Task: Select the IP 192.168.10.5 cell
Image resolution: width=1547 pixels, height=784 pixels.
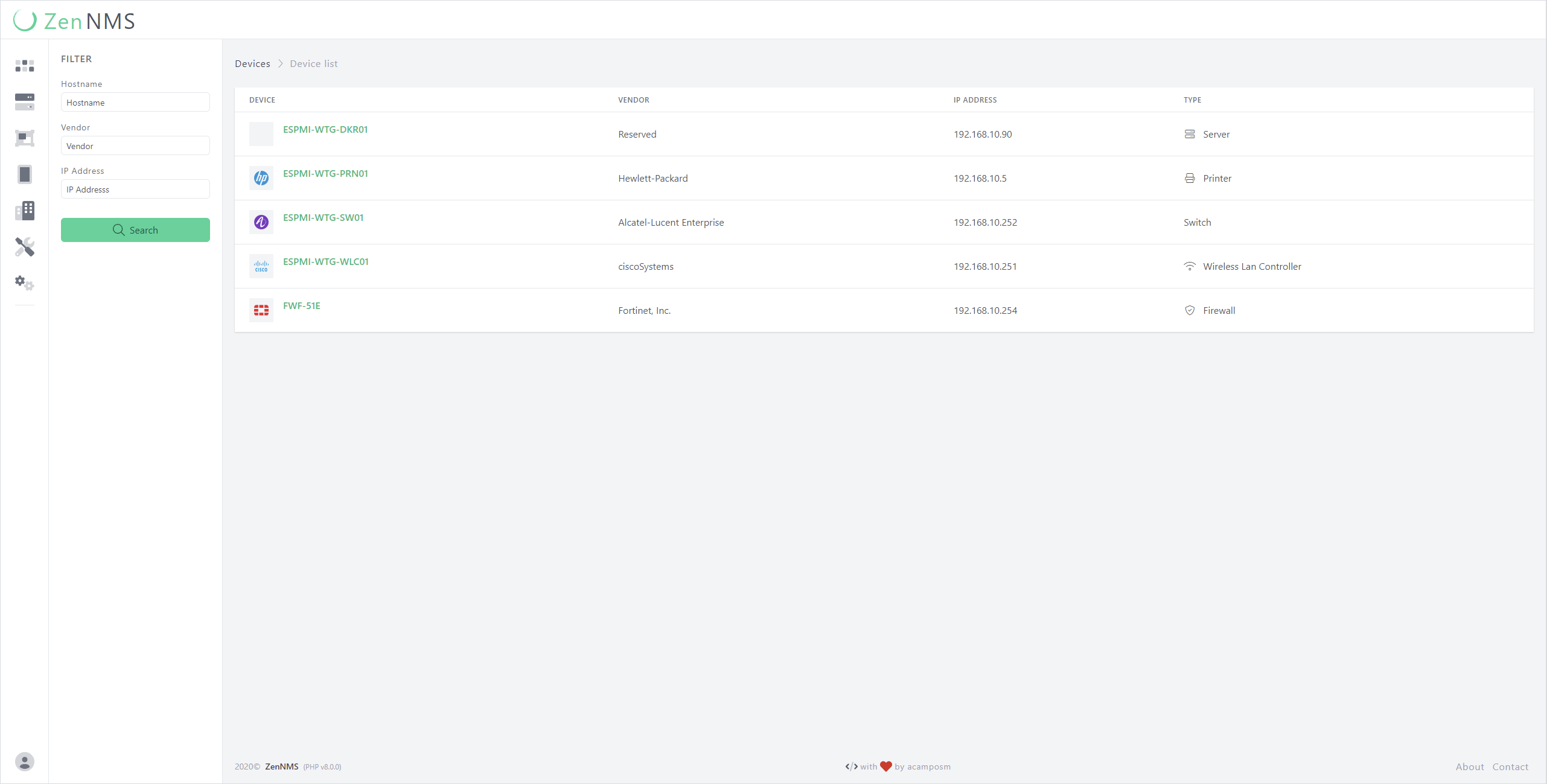Action: tap(980, 178)
